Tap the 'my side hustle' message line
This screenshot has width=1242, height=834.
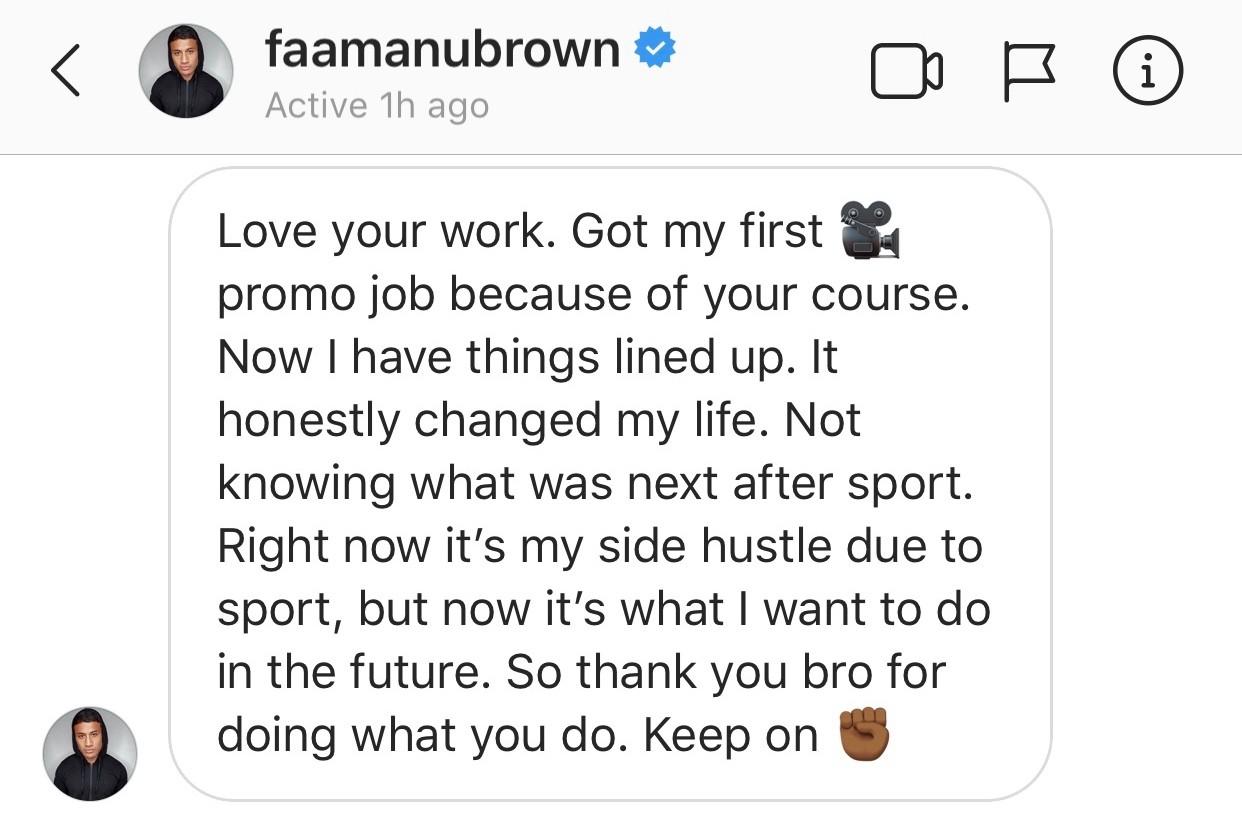(600, 547)
